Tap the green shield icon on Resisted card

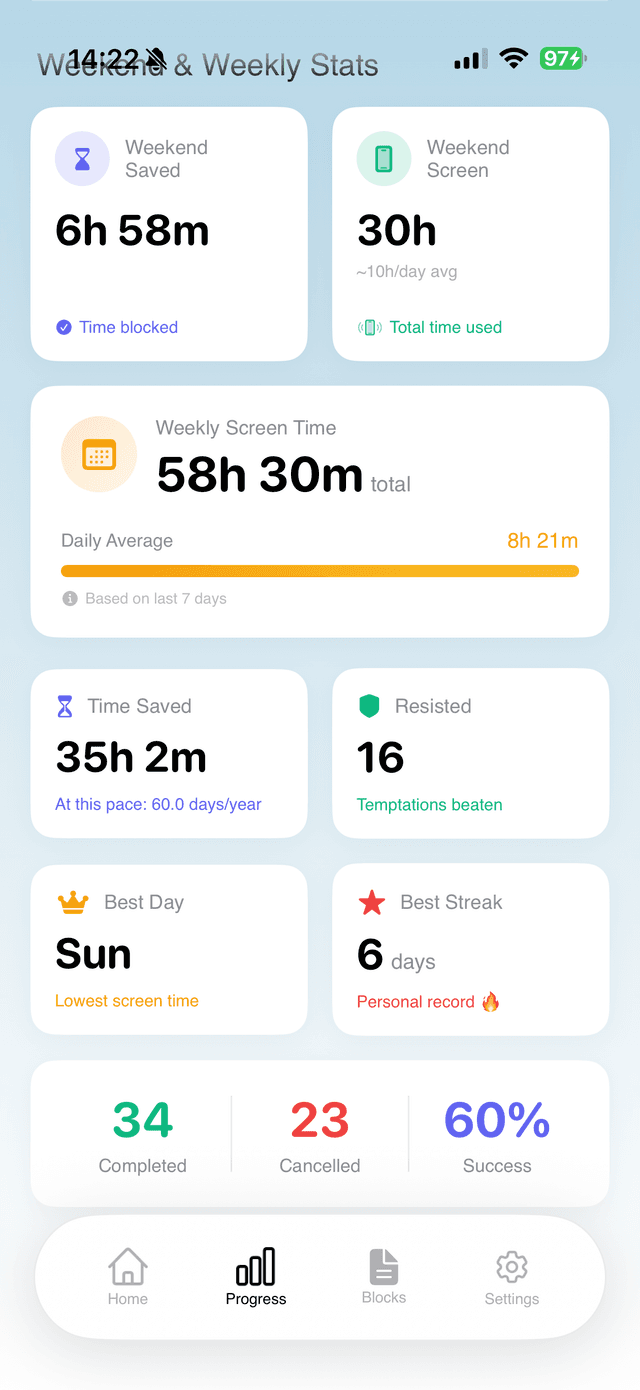pos(369,705)
